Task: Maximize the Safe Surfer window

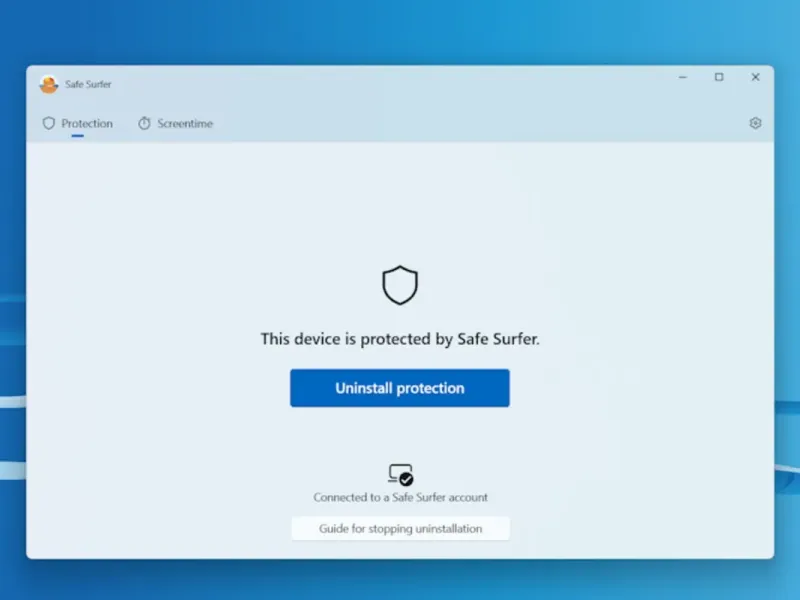Action: [719, 77]
